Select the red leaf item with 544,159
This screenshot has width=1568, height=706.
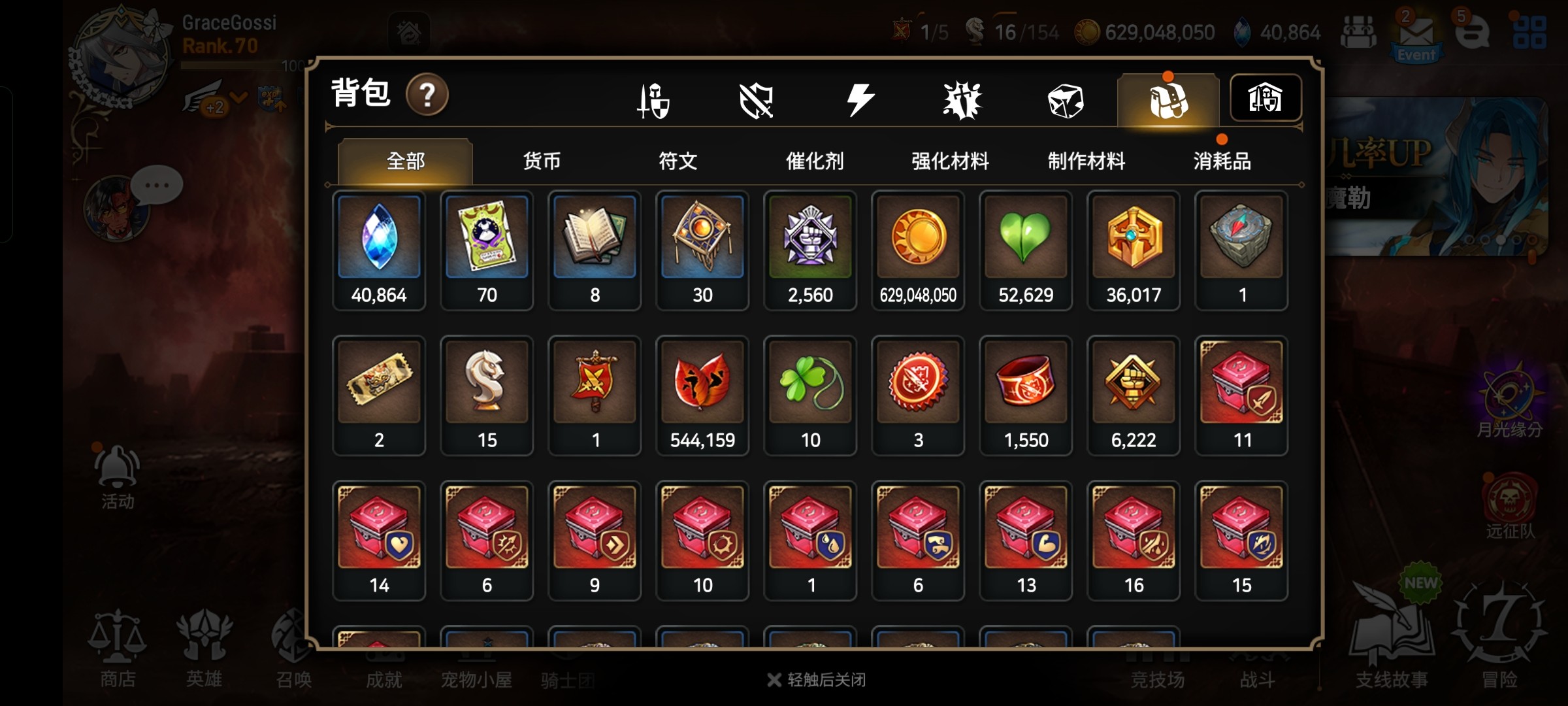click(x=702, y=395)
